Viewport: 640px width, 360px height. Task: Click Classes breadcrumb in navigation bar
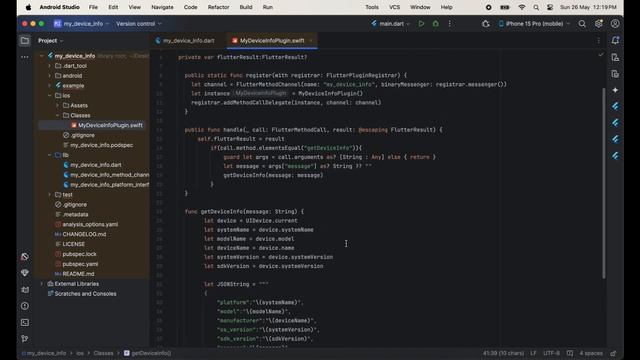point(103,353)
